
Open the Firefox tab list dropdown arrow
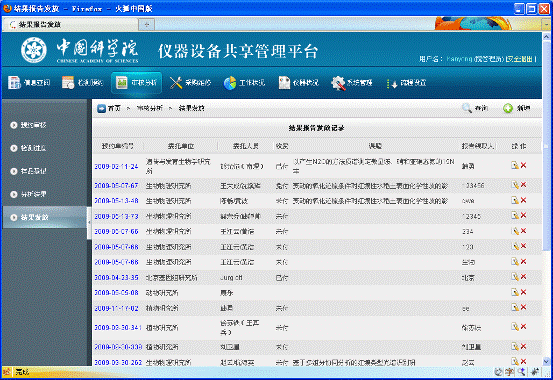pyautogui.click(x=546, y=24)
